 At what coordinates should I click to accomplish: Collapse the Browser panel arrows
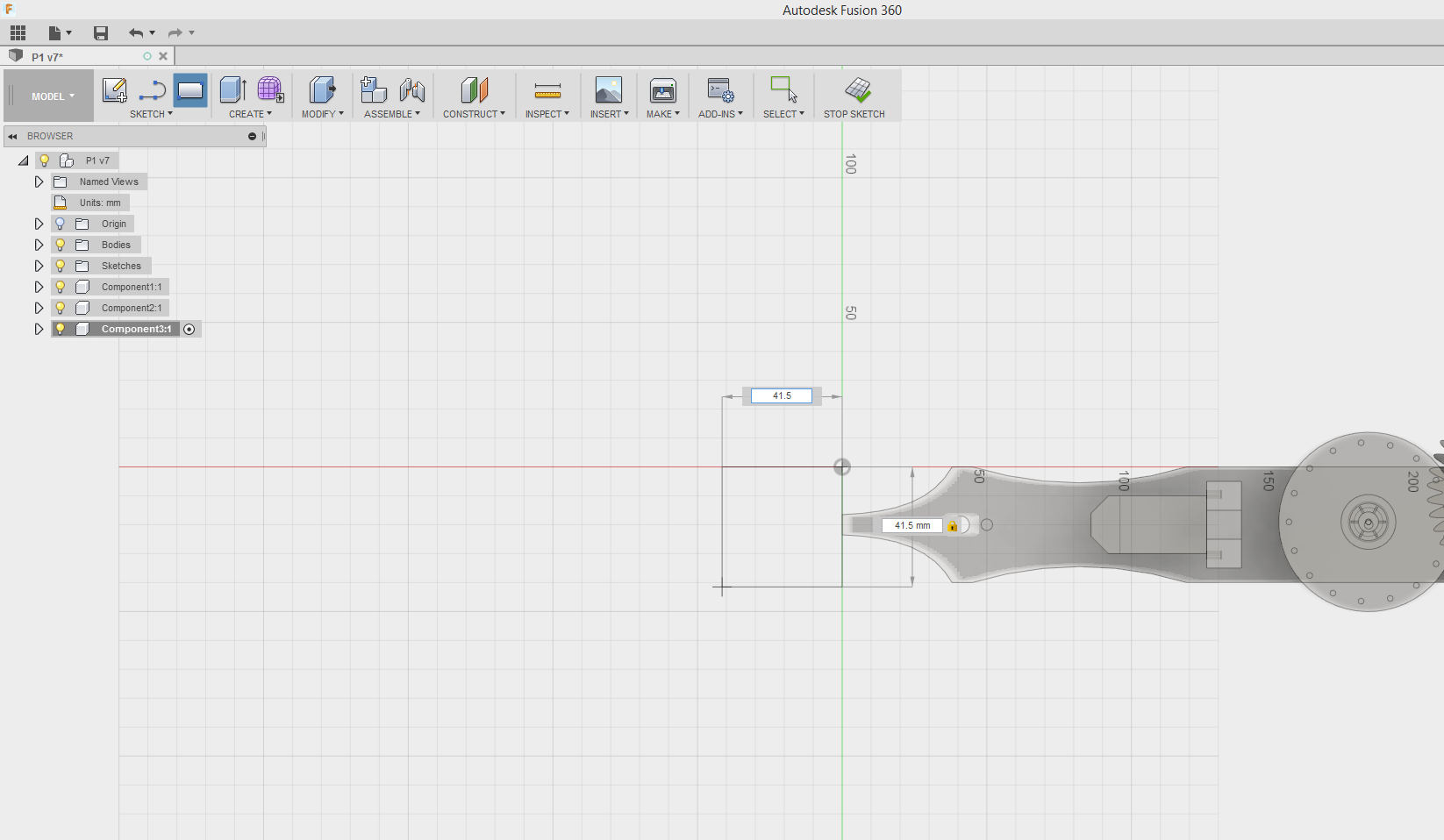13,136
